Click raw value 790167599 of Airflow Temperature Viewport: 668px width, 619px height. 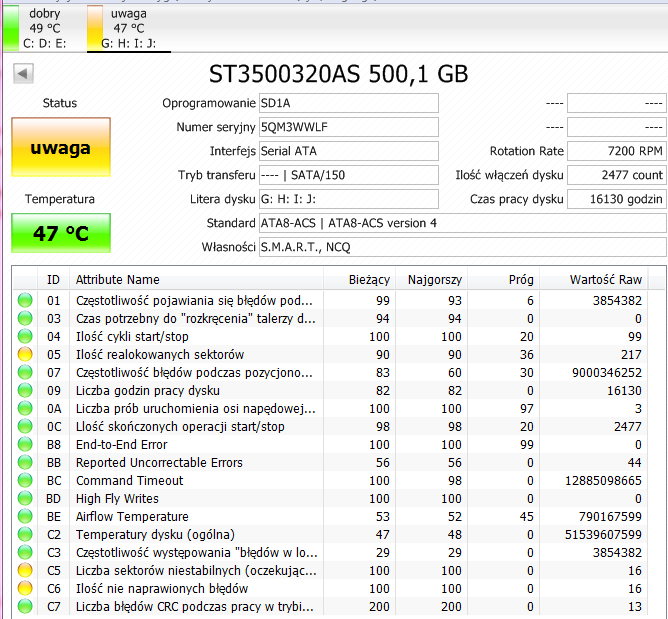[x=610, y=516]
